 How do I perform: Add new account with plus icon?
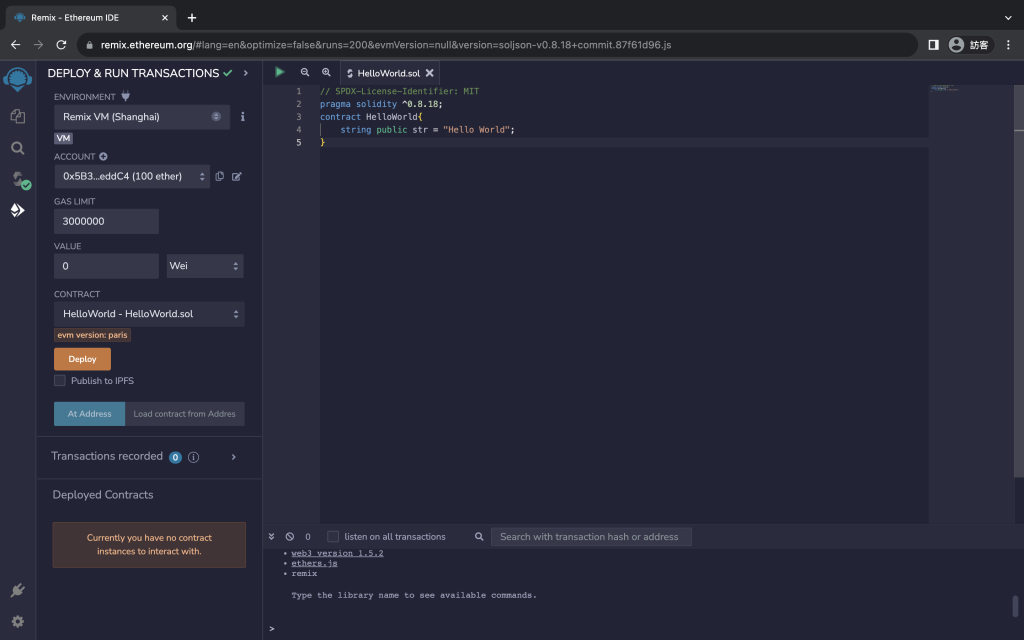point(103,157)
